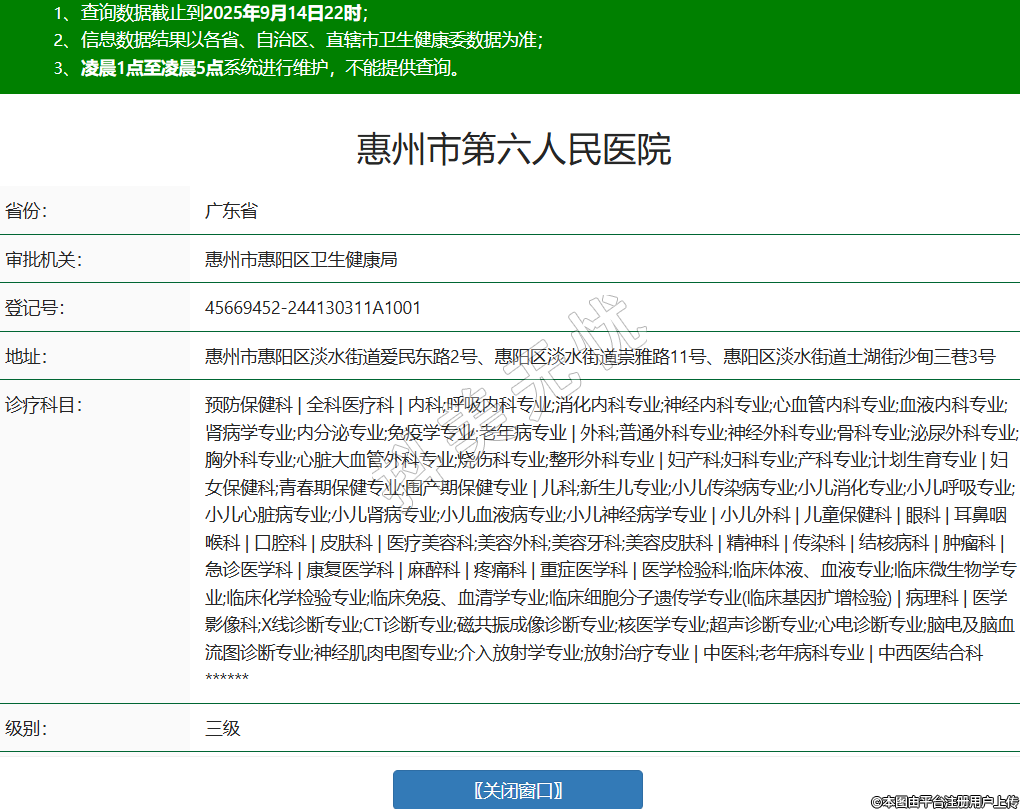
Task: Click the hospital address text line
Action: coord(600,356)
